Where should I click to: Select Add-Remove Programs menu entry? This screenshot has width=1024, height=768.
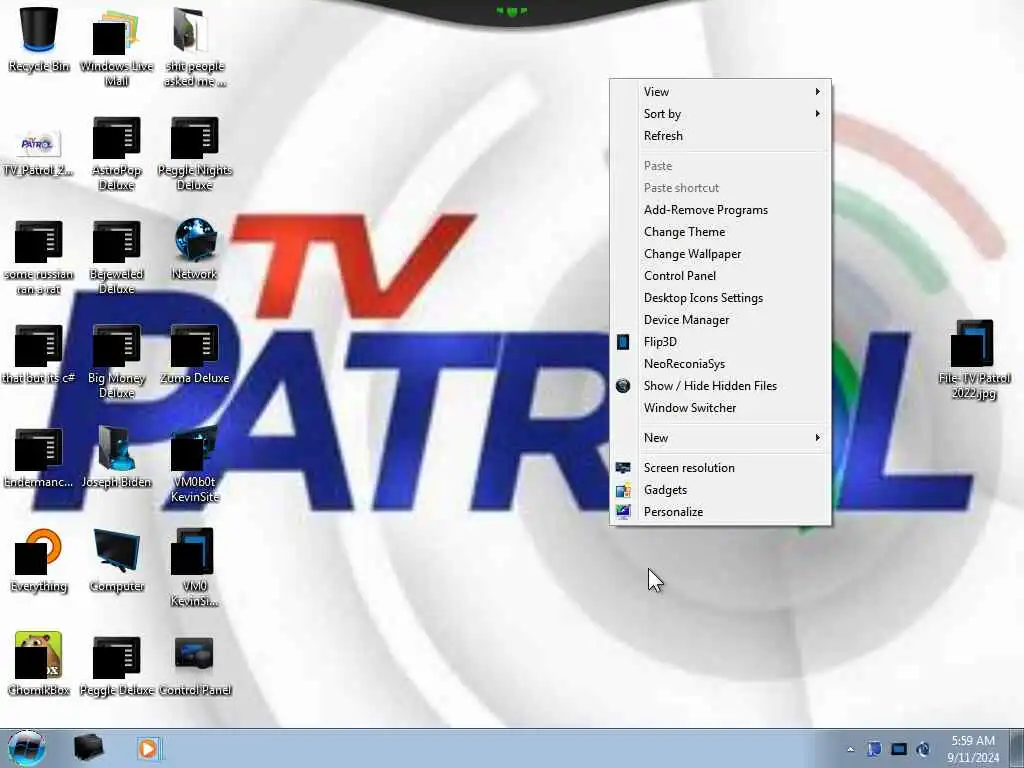720,210
